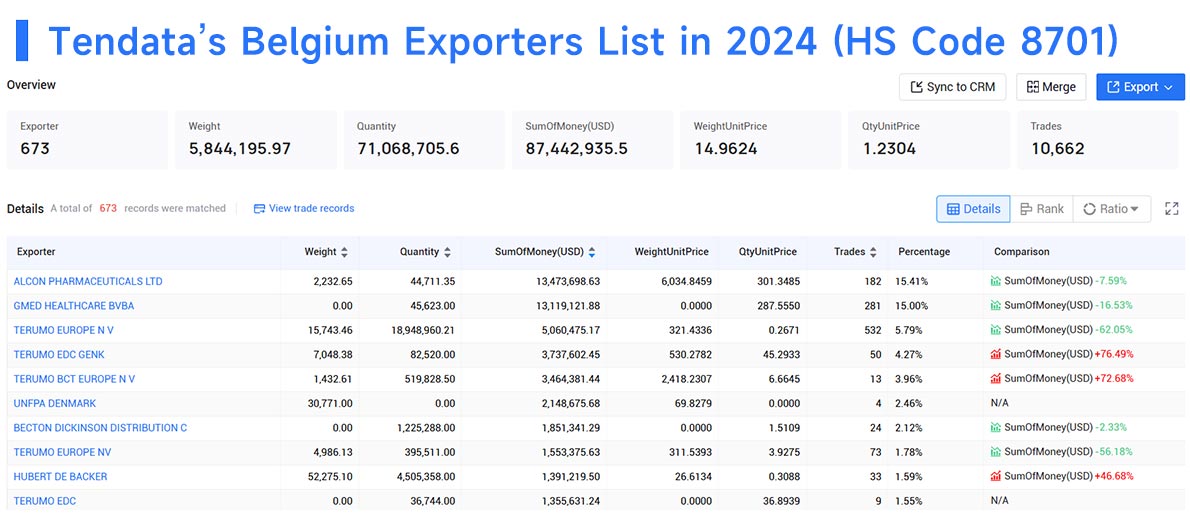1190x519 pixels.
Task: Sort table by Weight column arrows
Action: click(x=345, y=252)
